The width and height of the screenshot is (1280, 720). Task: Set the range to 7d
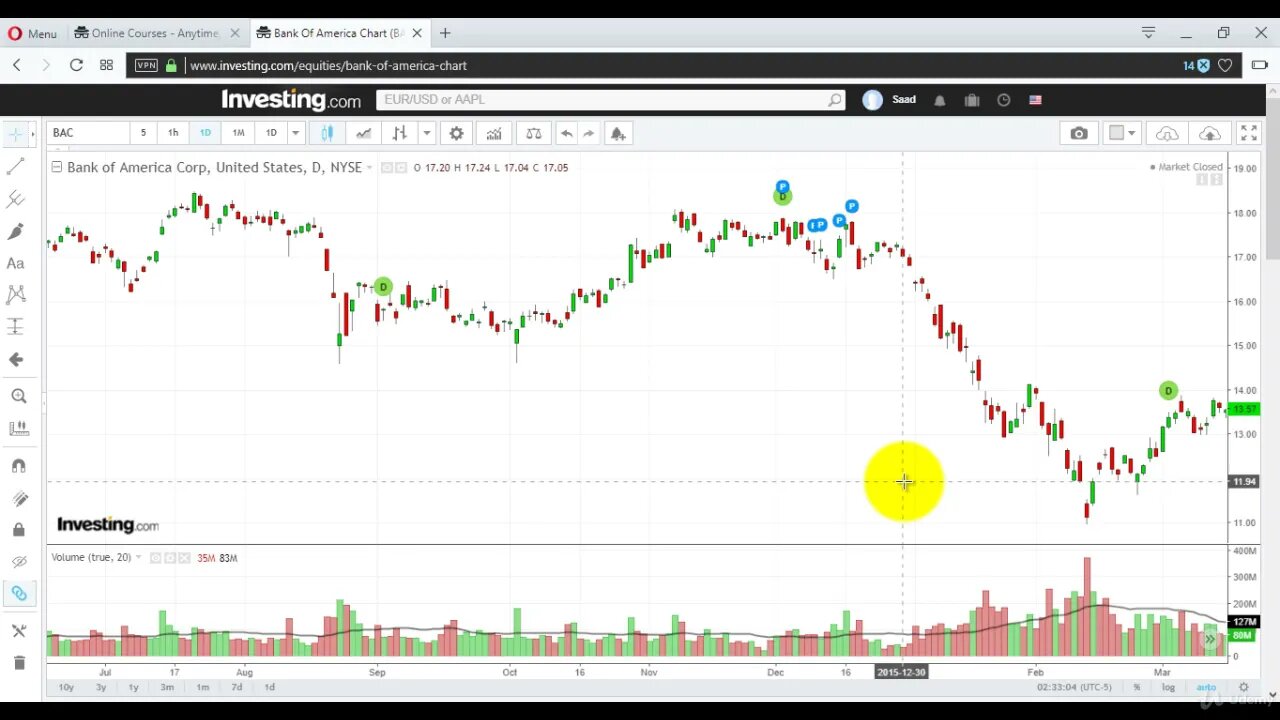pyautogui.click(x=237, y=687)
